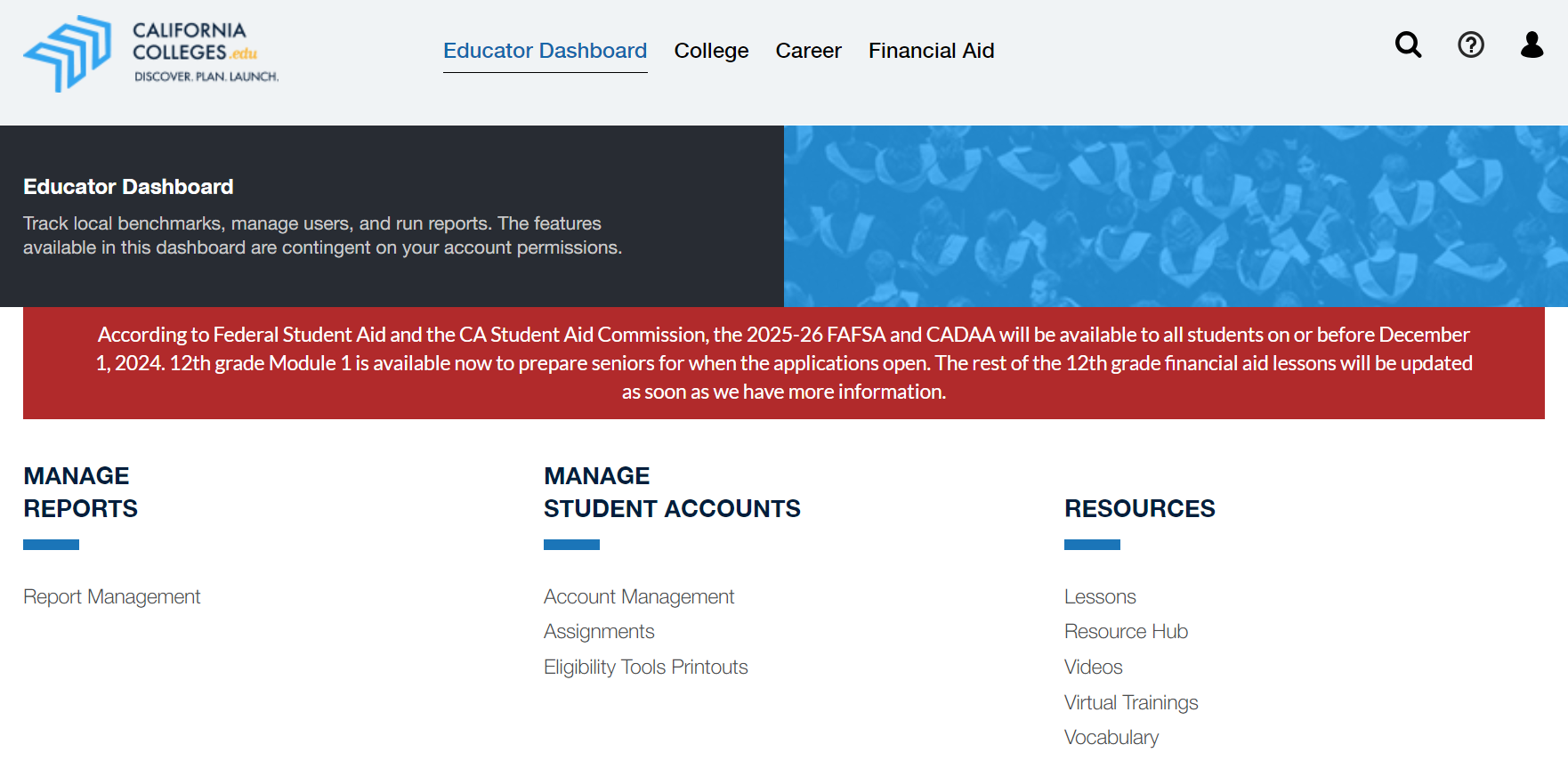Click the red FAFSA announcement banner
Screen dimensions: 1568x777
click(783, 362)
